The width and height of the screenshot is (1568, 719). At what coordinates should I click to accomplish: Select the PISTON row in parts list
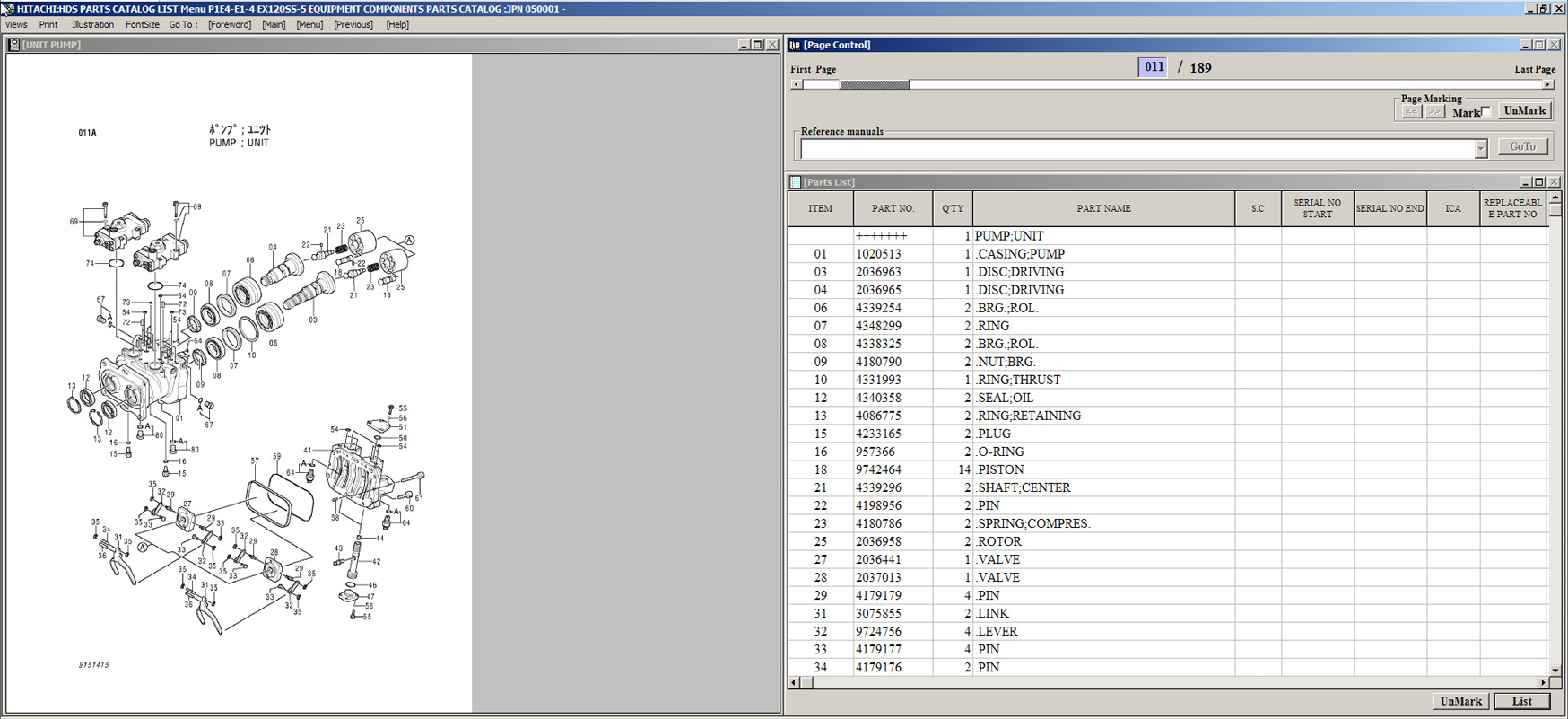(x=999, y=469)
